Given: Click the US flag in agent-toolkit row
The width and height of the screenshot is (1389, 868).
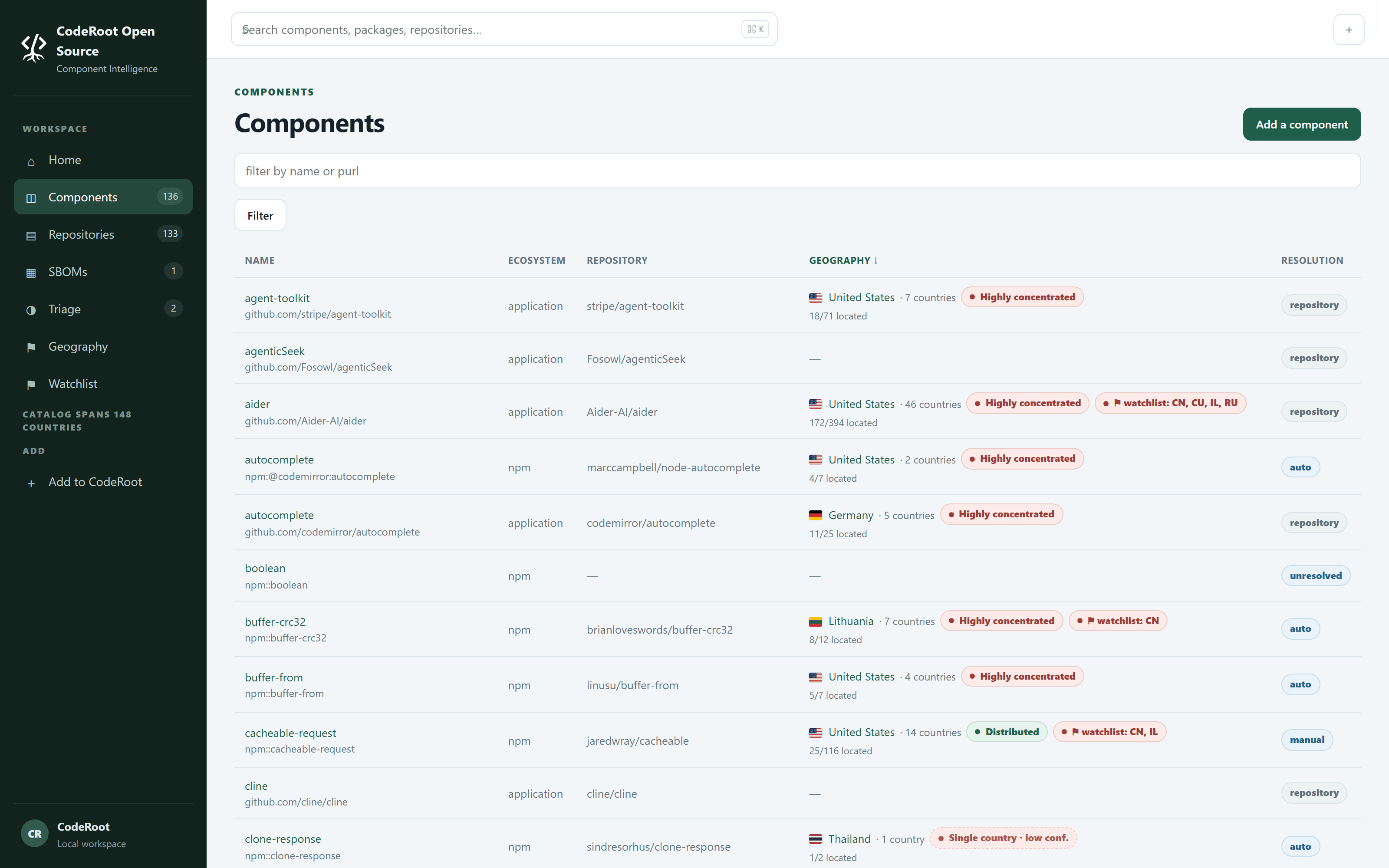Looking at the screenshot, I should [816, 297].
